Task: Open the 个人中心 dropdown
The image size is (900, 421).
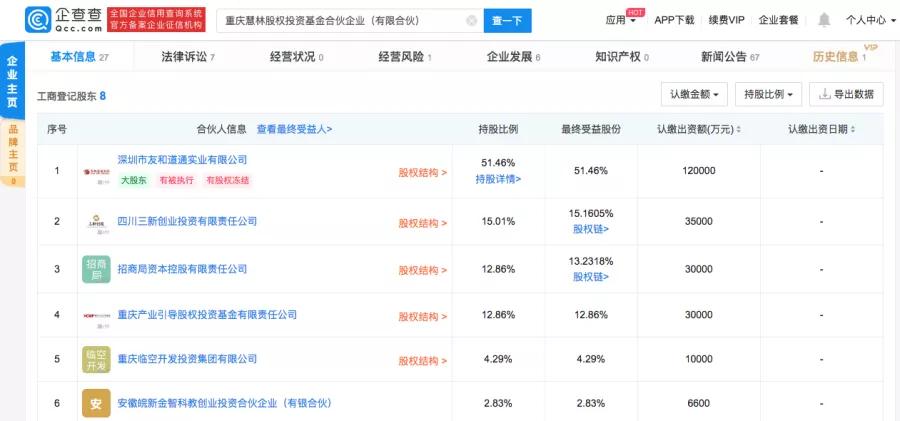Action: (x=870, y=20)
